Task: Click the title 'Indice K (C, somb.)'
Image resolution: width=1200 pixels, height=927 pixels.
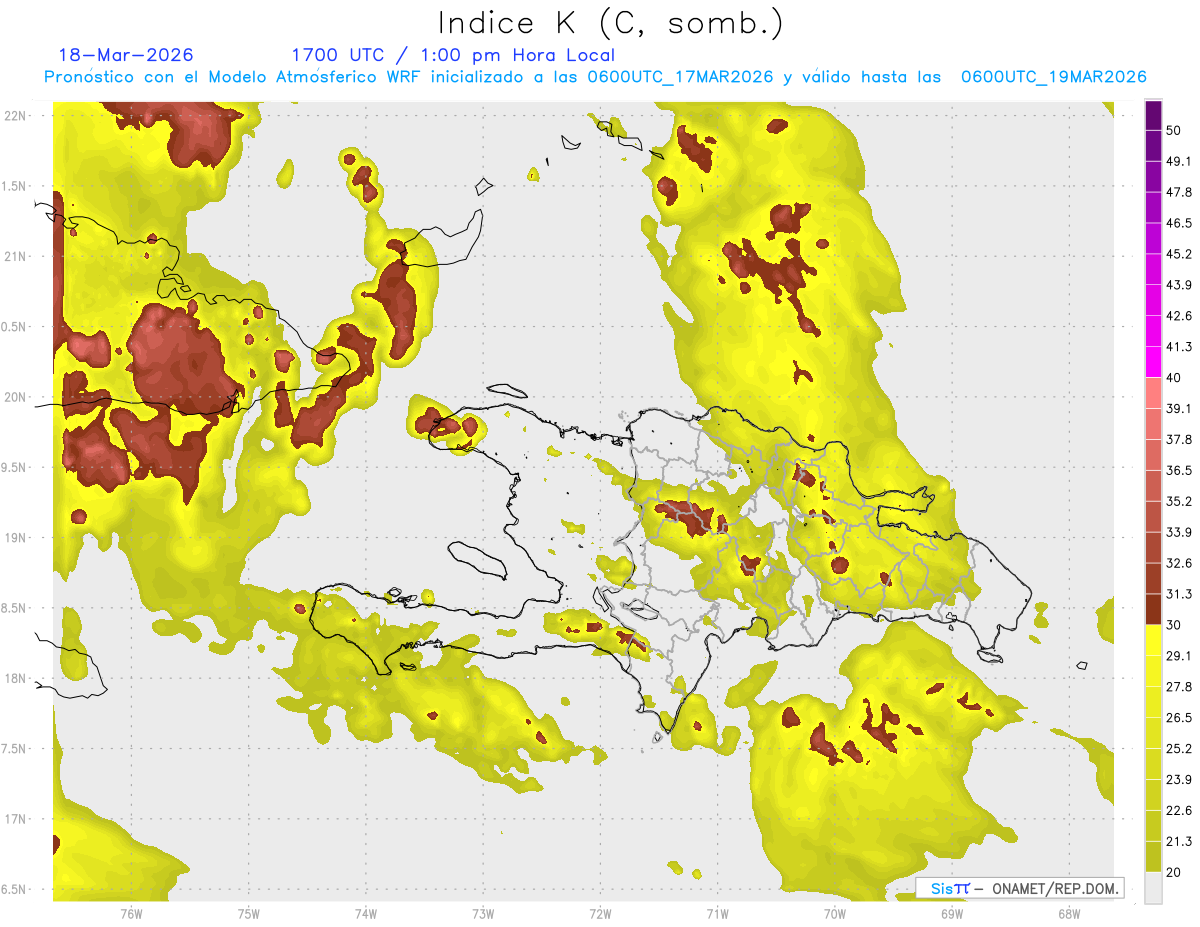Action: pyautogui.click(x=611, y=23)
